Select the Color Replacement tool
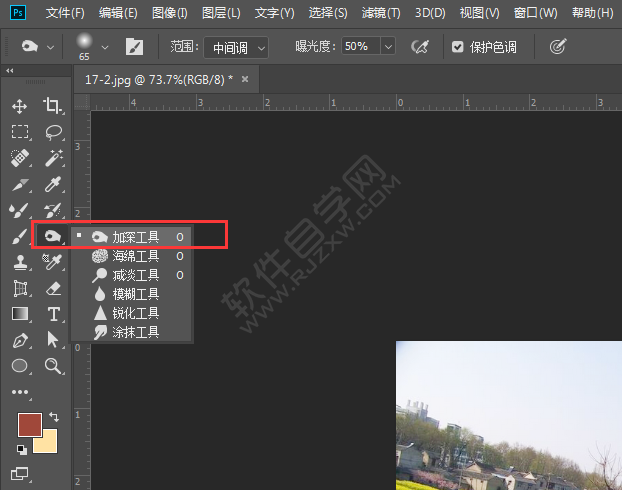The width and height of the screenshot is (622, 490). pyautogui.click(x=53, y=262)
